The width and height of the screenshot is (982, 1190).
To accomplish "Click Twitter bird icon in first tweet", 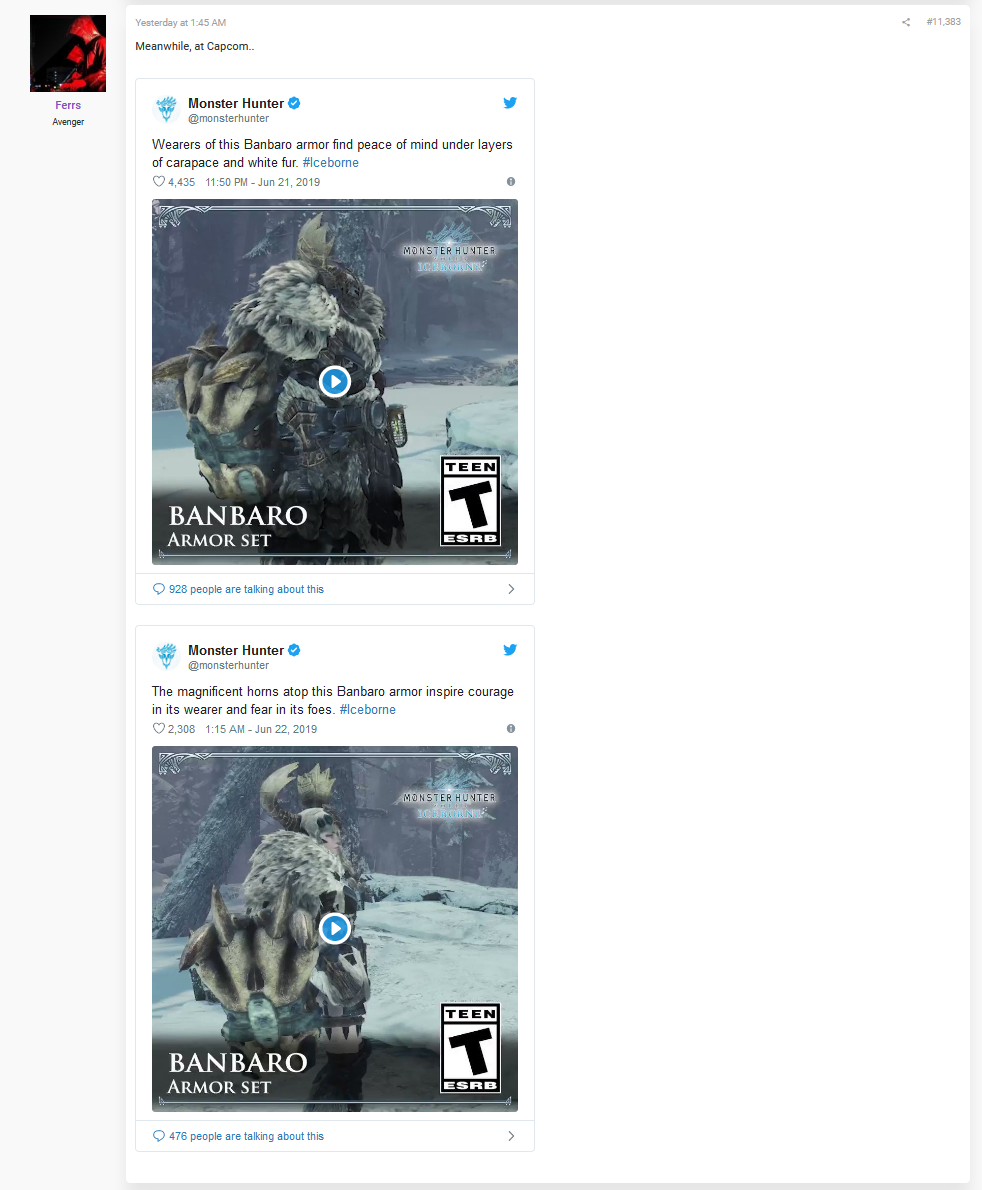I will click(x=510, y=102).
